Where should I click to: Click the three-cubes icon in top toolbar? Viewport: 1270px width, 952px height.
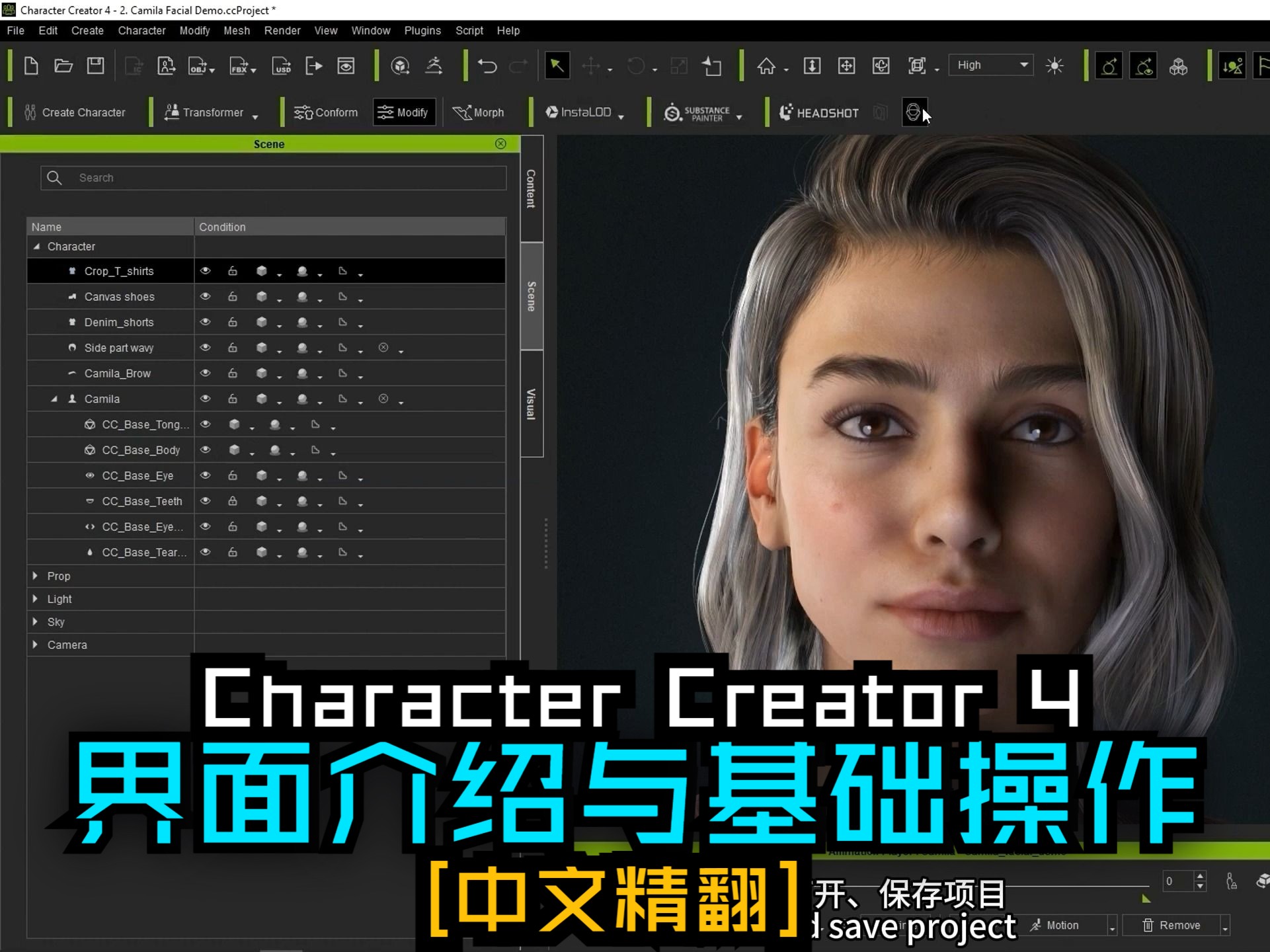click(1178, 65)
